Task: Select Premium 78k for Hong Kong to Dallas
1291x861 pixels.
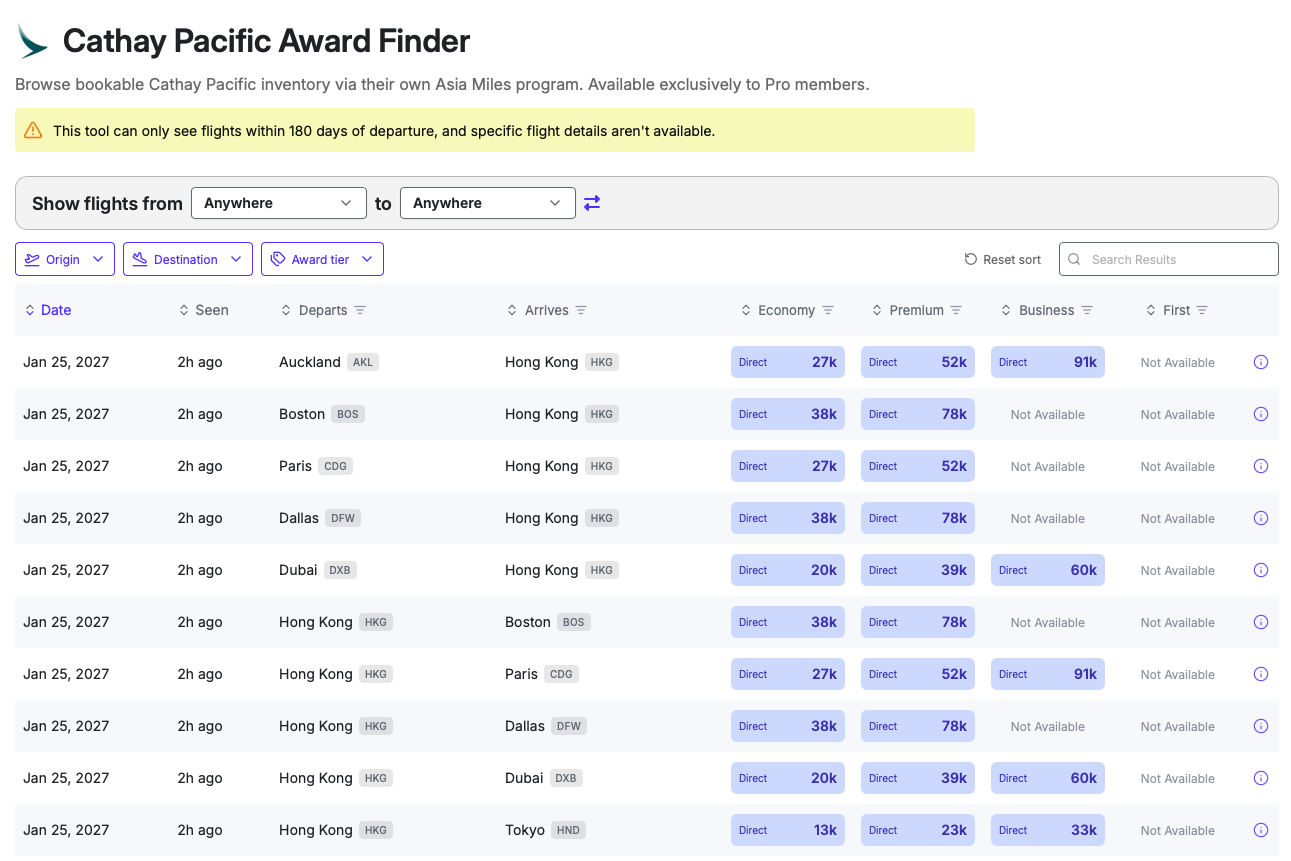Action: [918, 726]
